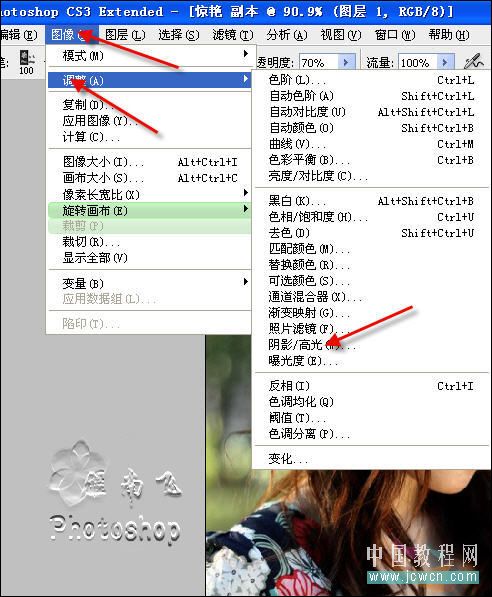Click the flow 100% input field

point(418,62)
